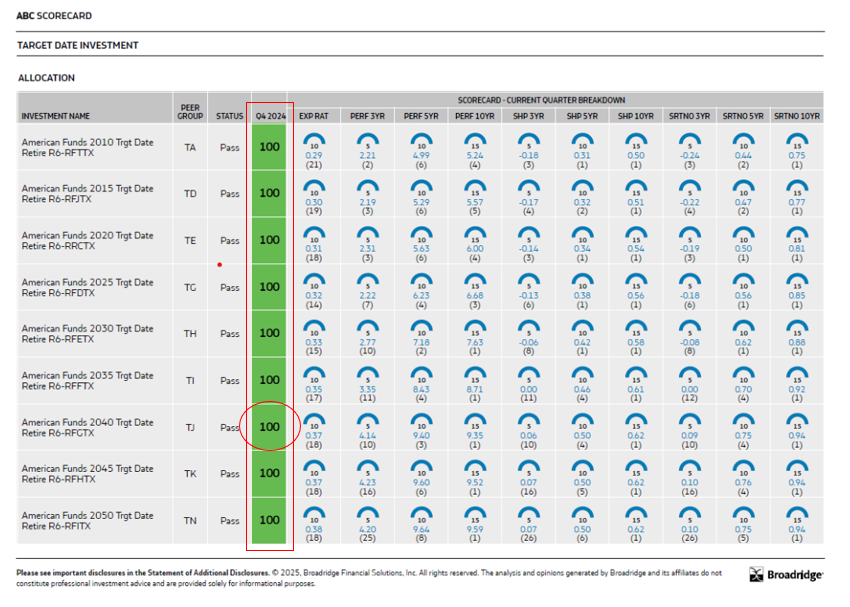The width and height of the screenshot is (850, 607).
Task: Click the TA peer group cell
Action: (x=190, y=147)
